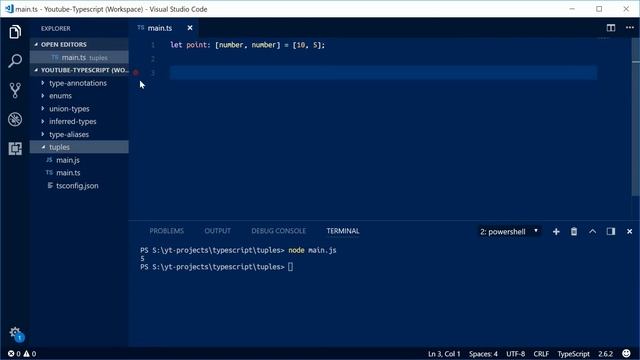Switch to the Output tab
This screenshot has height=360, width=640.
coord(218,231)
